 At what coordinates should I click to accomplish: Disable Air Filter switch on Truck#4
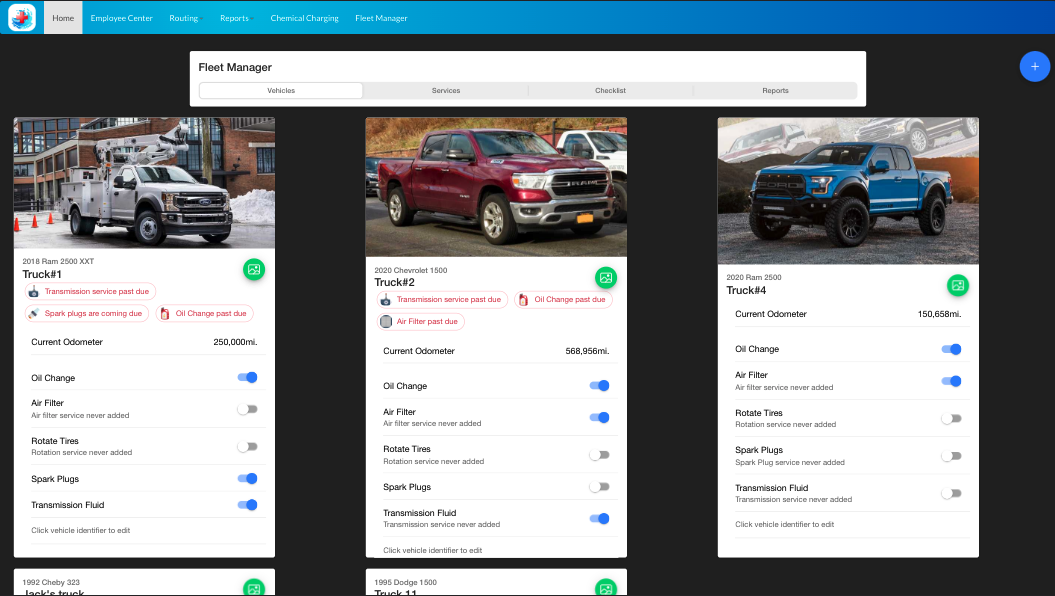951,381
